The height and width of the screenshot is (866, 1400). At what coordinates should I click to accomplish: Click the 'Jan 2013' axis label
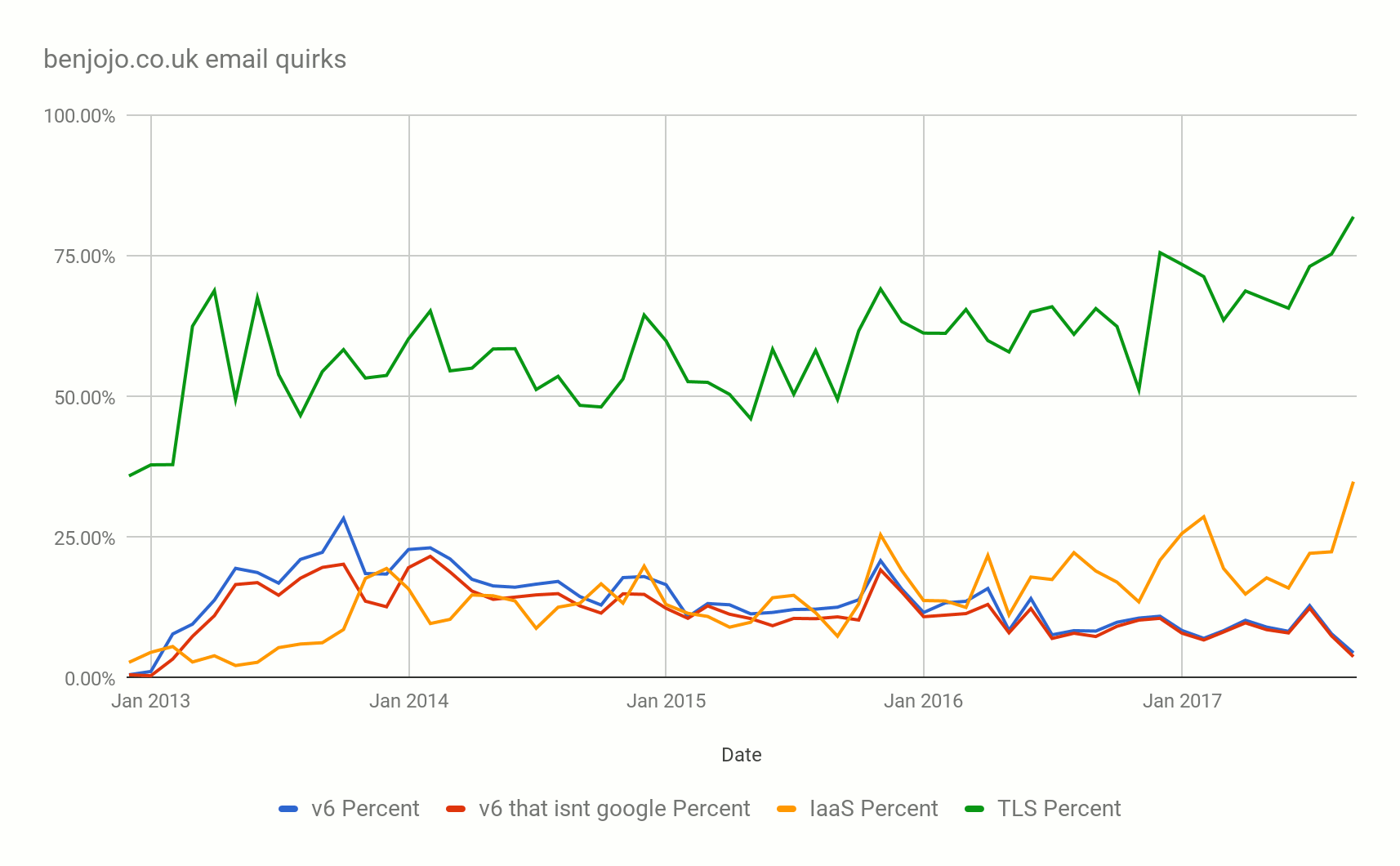pyautogui.click(x=150, y=701)
